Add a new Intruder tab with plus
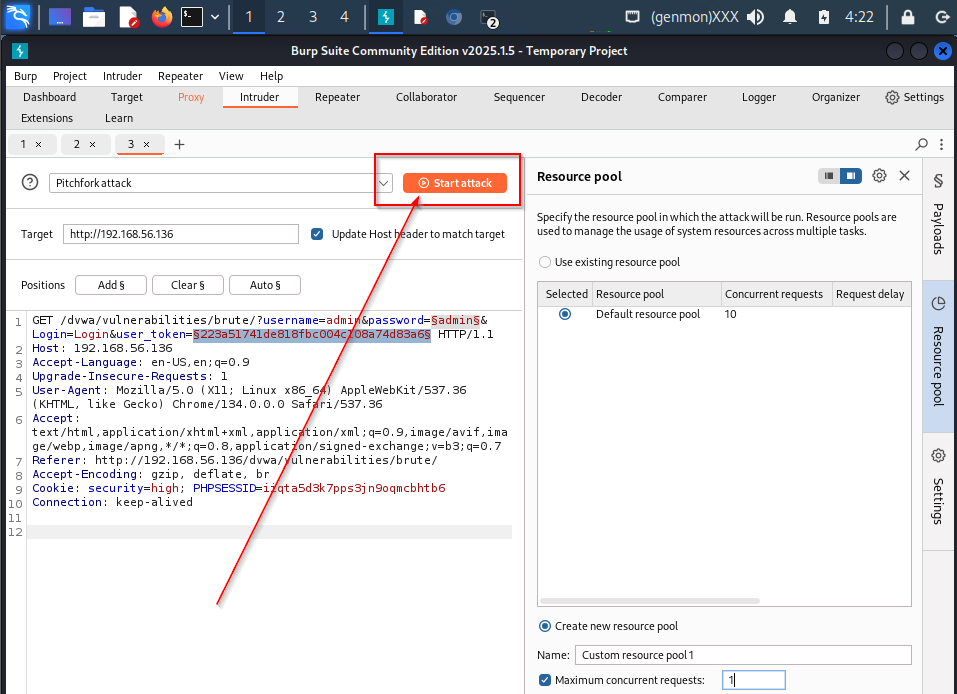 [179, 145]
